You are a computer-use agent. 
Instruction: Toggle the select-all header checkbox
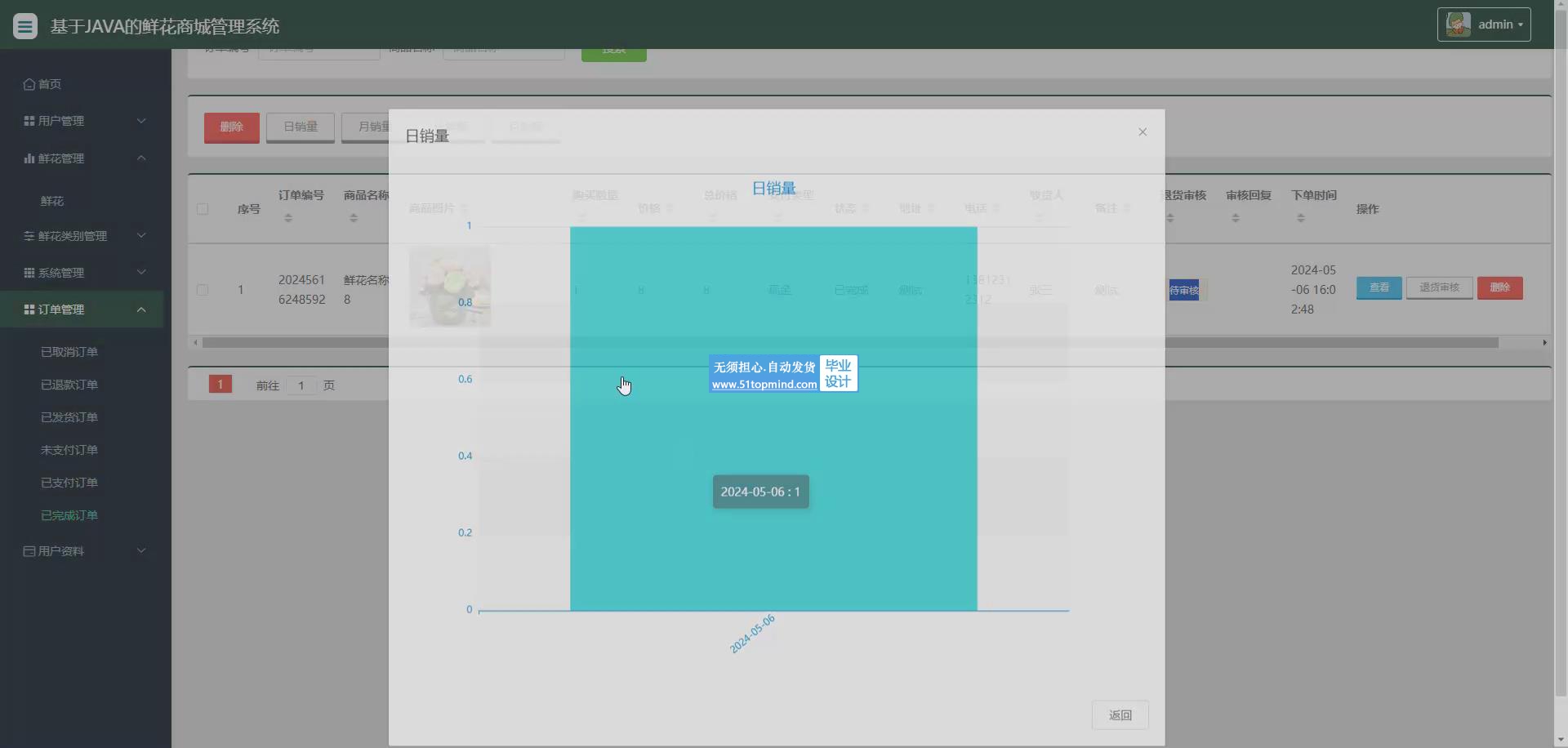[203, 209]
